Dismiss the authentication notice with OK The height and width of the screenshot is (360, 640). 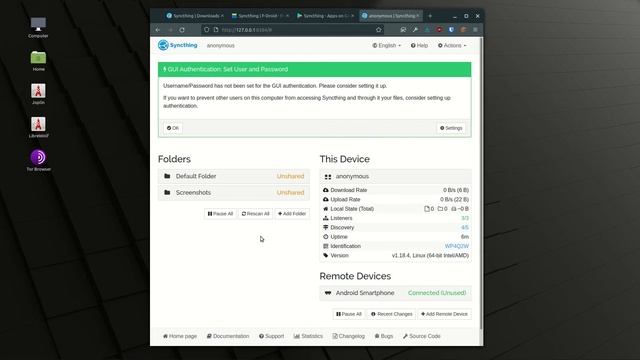tap(173, 128)
